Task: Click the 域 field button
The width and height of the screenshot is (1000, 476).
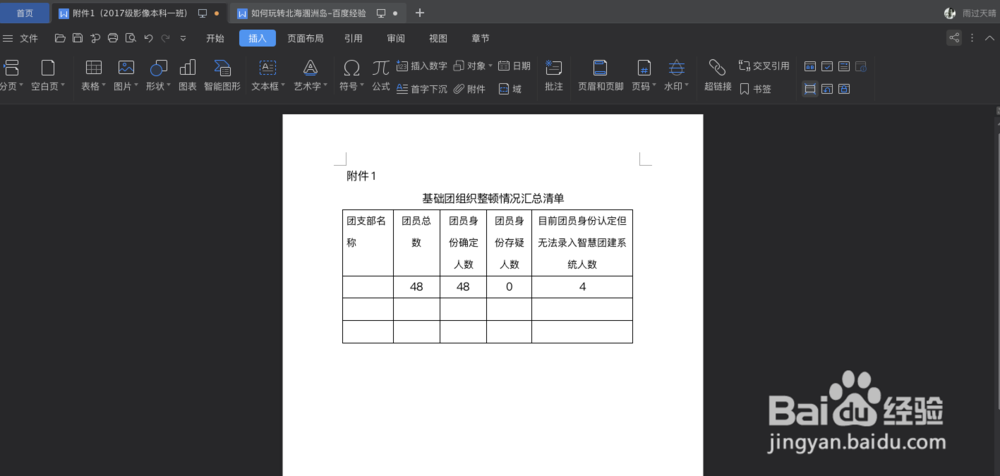Action: click(x=510, y=89)
